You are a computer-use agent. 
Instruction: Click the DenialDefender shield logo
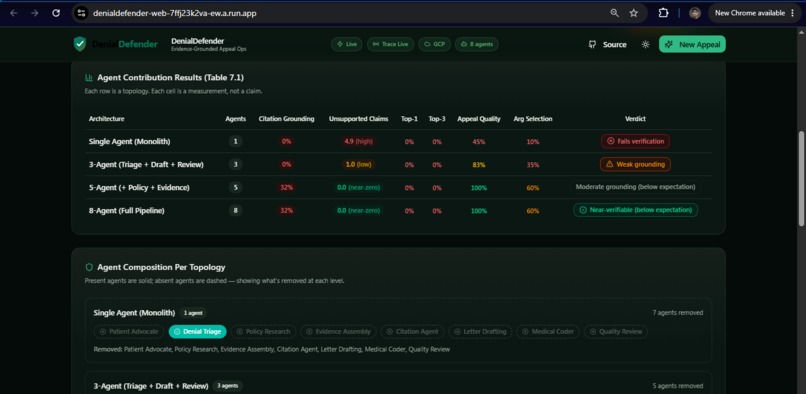pos(80,44)
